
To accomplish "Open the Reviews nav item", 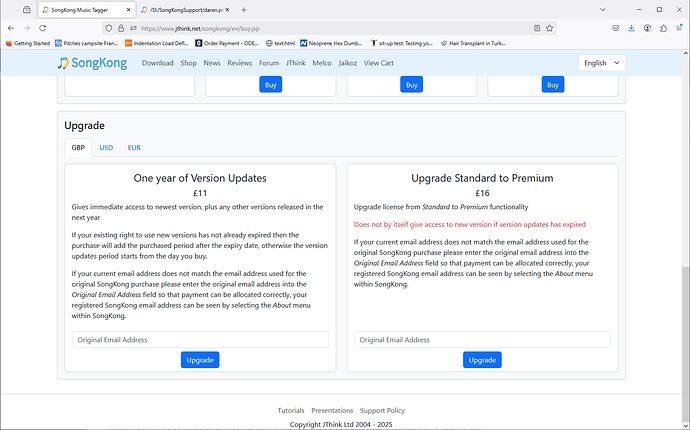I will 239,63.
